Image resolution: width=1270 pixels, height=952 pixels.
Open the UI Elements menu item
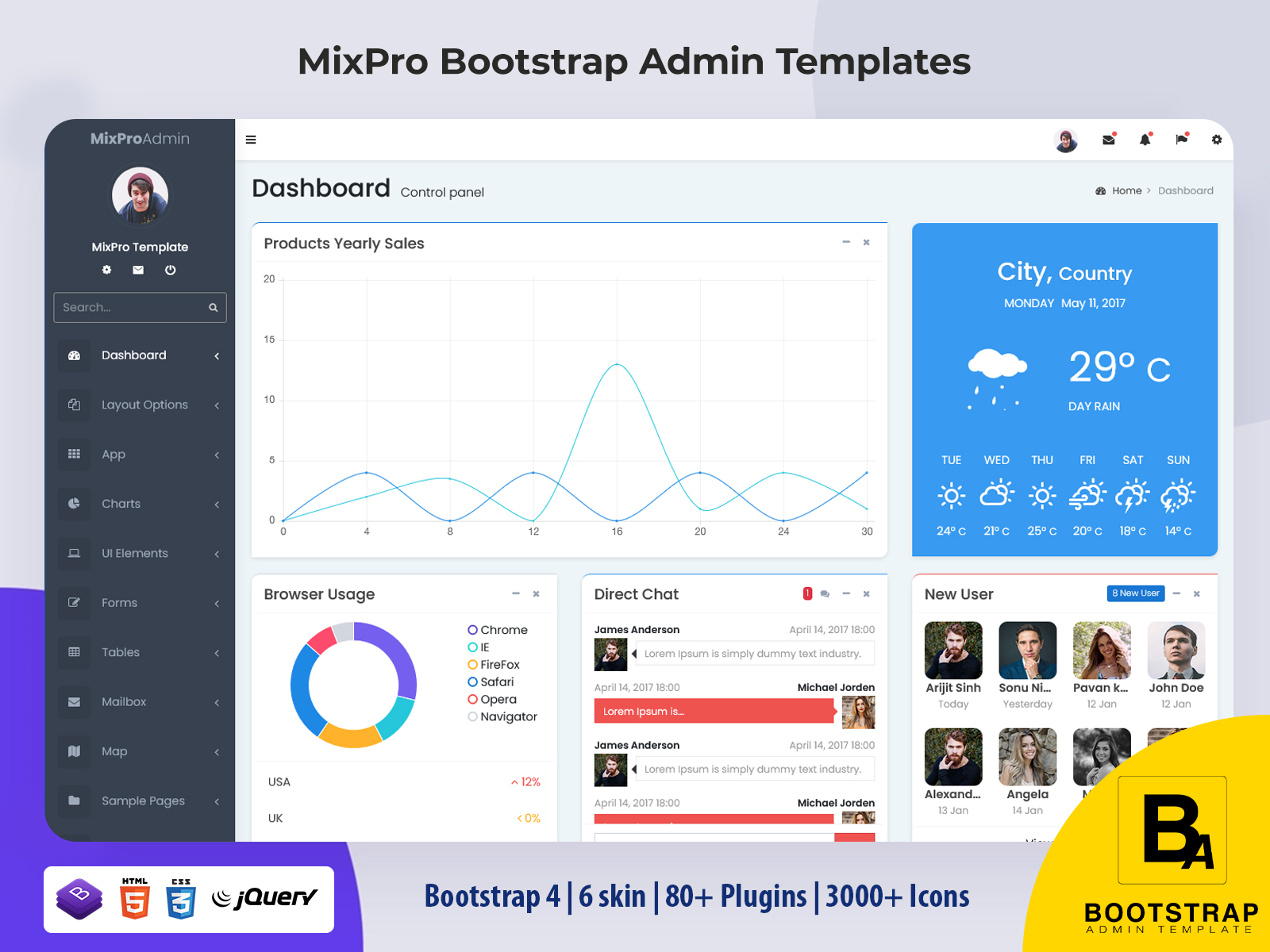pos(140,554)
